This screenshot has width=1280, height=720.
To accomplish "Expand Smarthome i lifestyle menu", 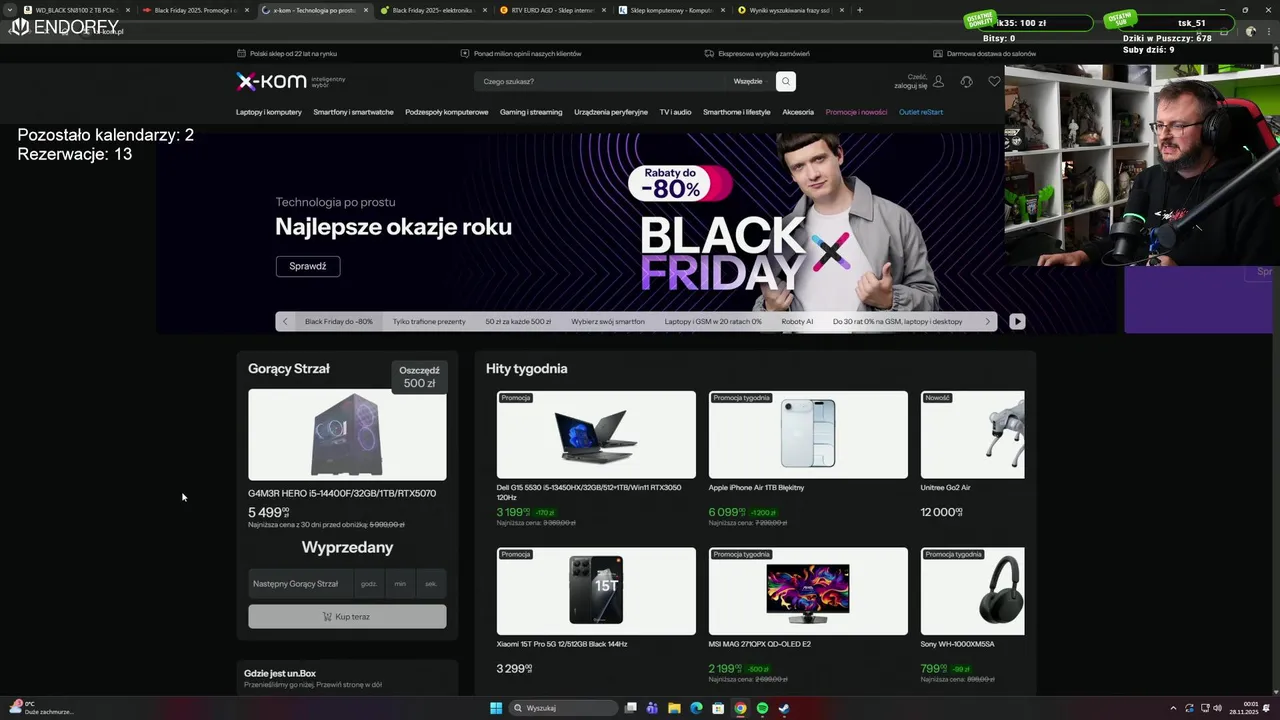I will [737, 112].
